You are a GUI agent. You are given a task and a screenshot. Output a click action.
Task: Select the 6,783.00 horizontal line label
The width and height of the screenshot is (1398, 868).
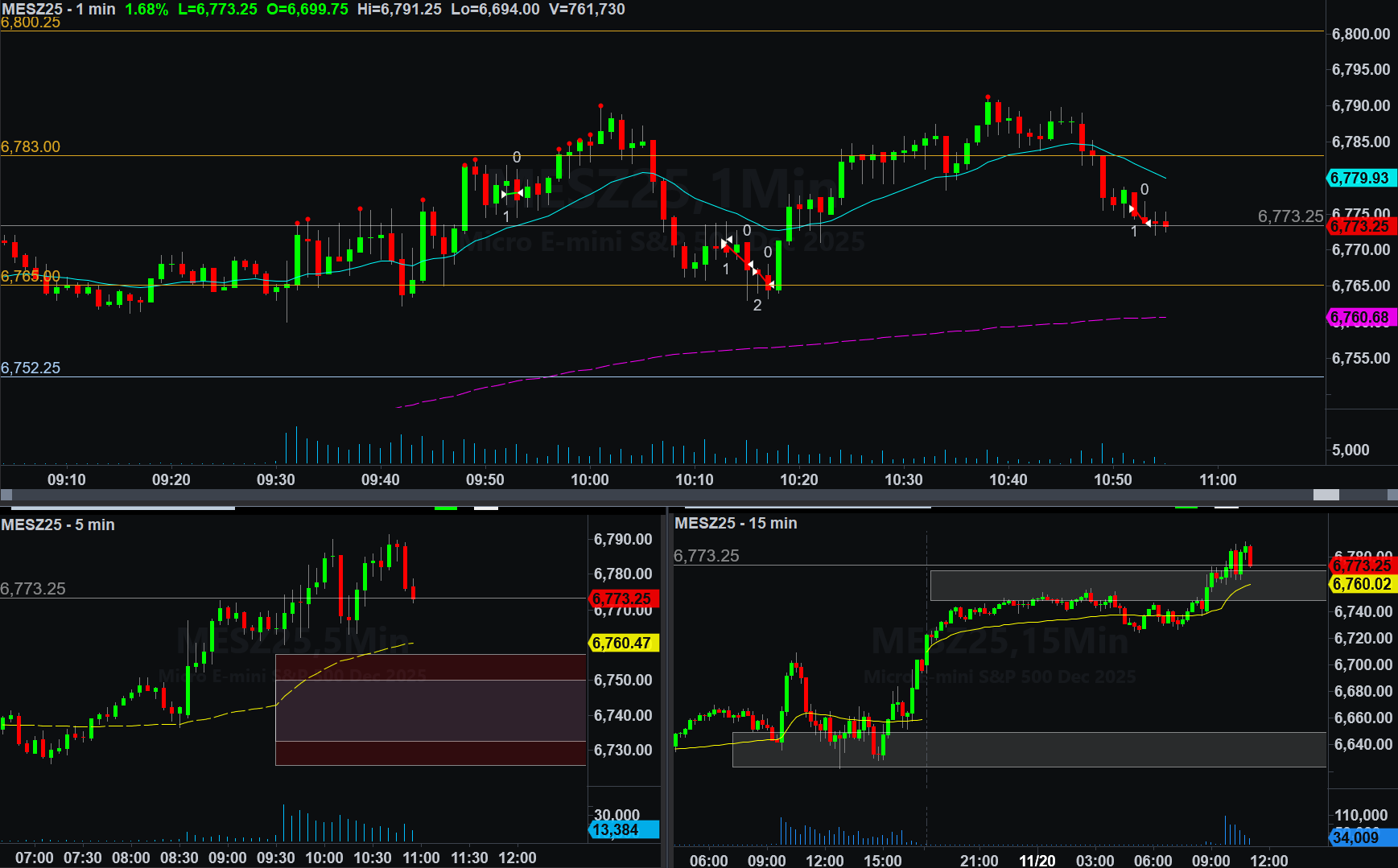(31, 146)
